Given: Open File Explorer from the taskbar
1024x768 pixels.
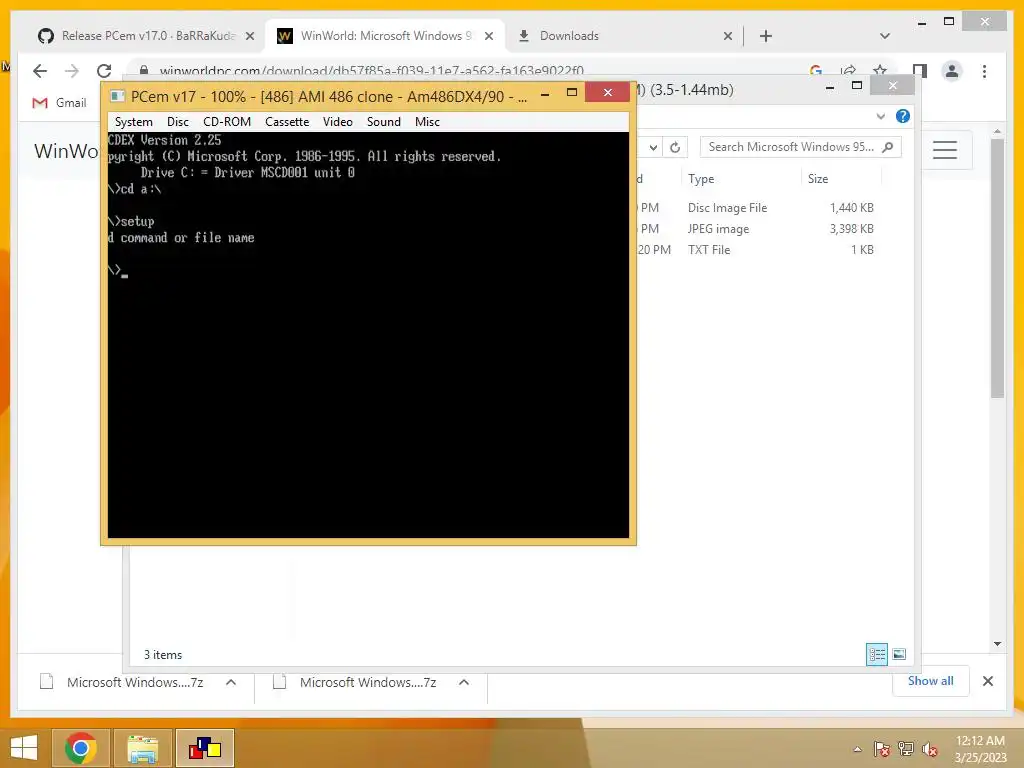Looking at the screenshot, I should pyautogui.click(x=142, y=748).
